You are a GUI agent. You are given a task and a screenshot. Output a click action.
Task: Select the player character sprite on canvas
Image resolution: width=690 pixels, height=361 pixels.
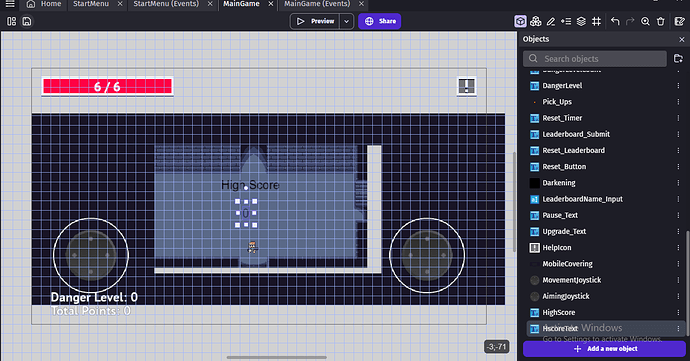click(x=252, y=247)
